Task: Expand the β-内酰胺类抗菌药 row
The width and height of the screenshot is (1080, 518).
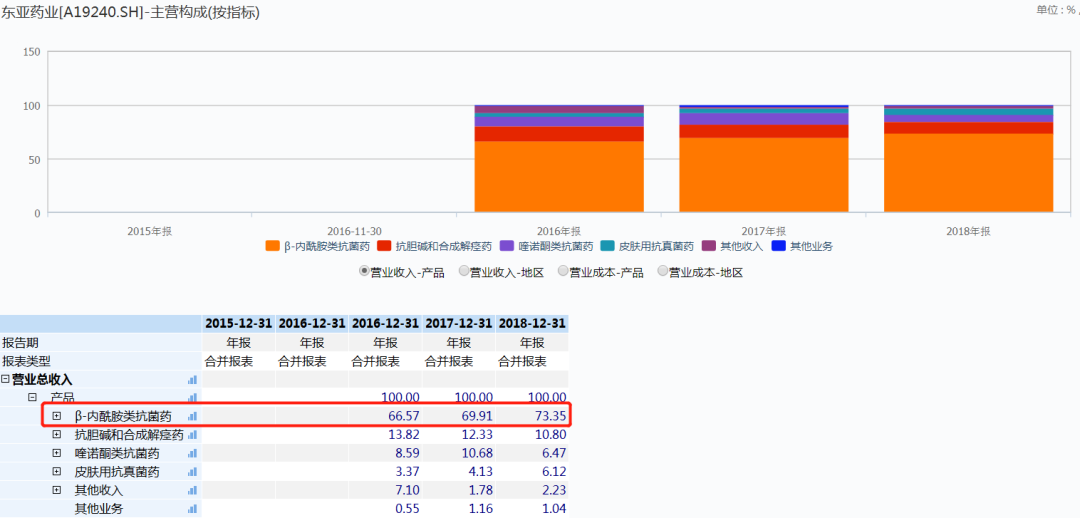Action: (x=57, y=416)
